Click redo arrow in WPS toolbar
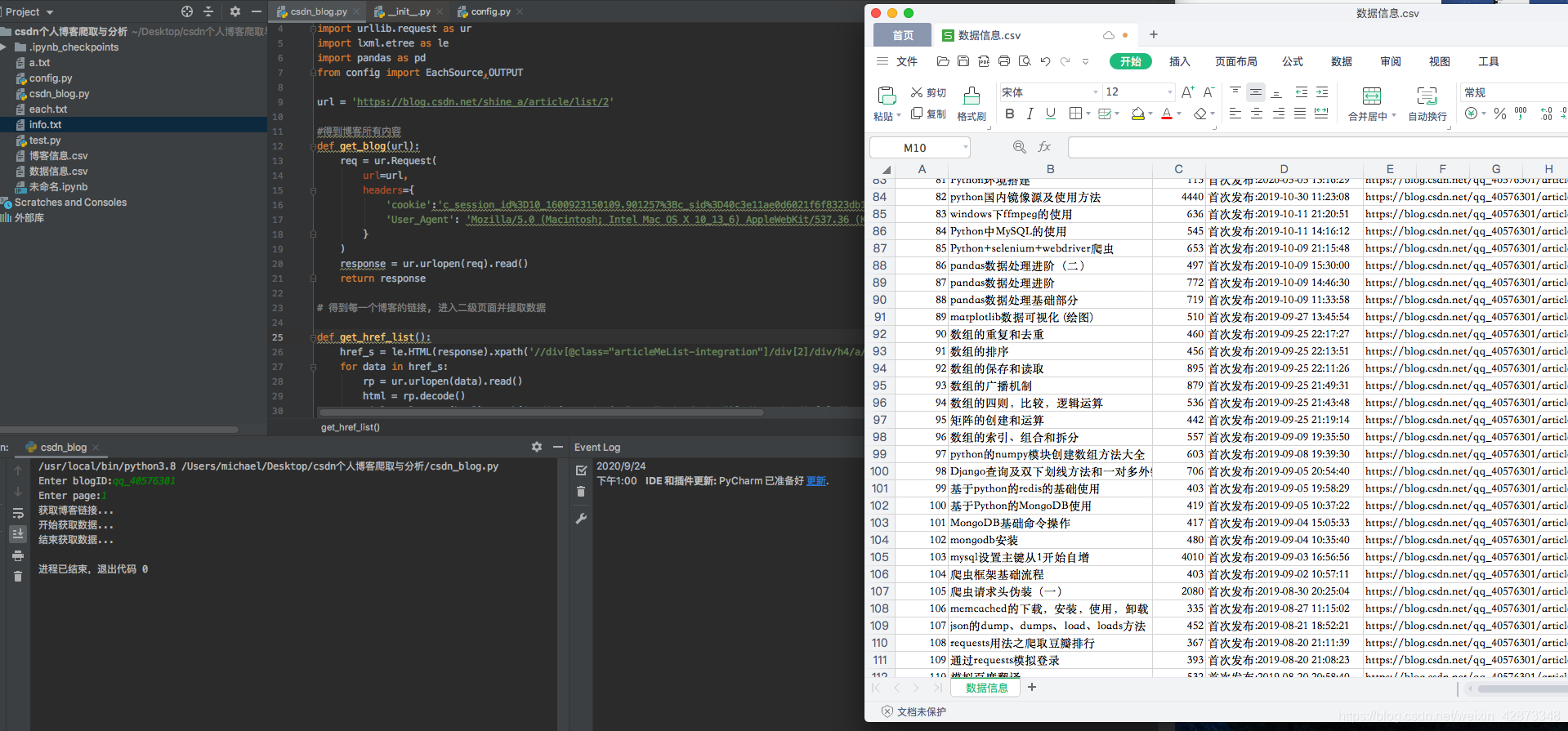Image resolution: width=1568 pixels, height=731 pixels. pos(1065,61)
